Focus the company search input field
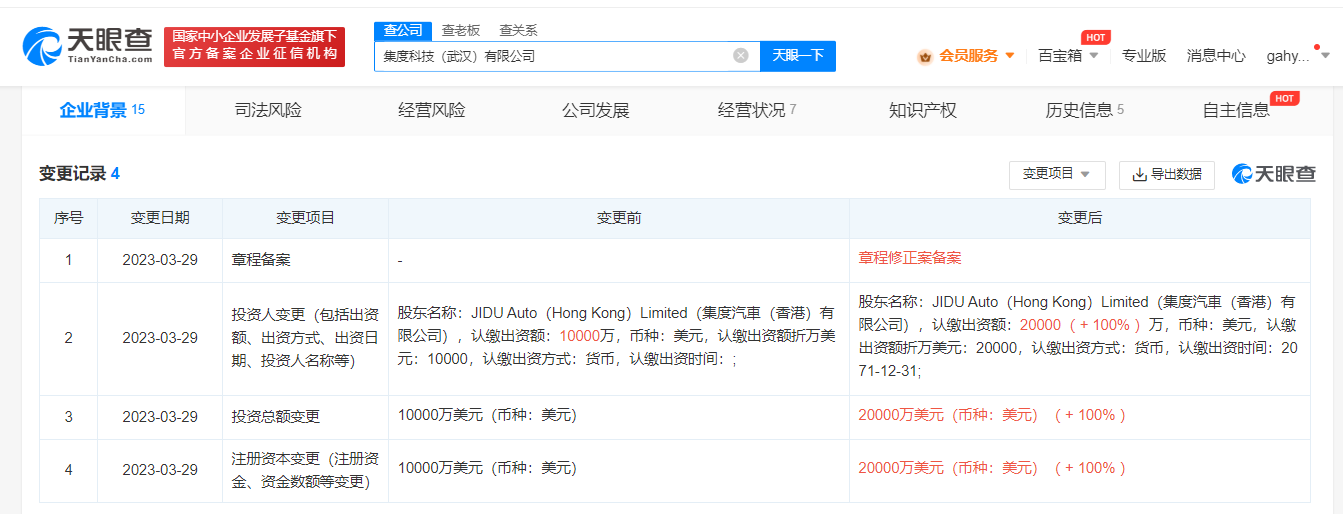 pos(567,56)
